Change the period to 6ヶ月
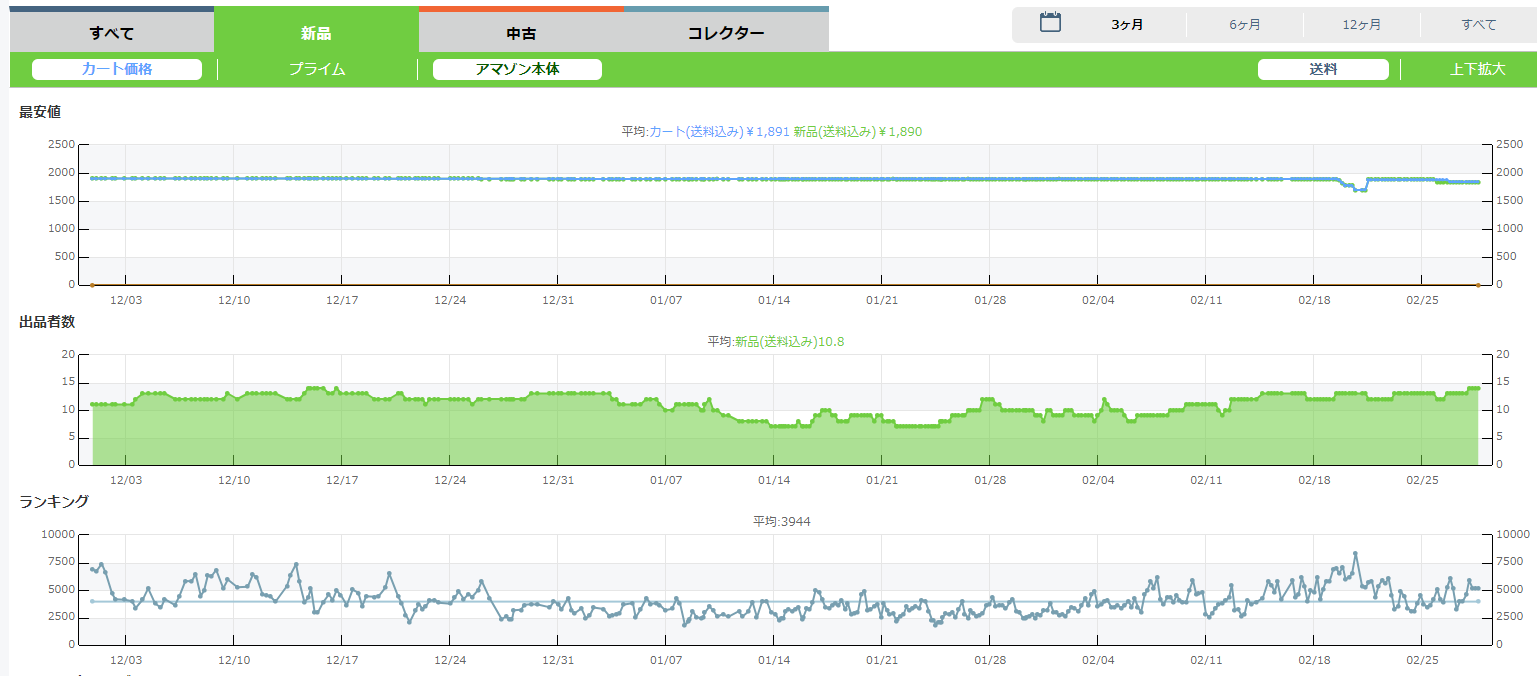Viewport: 1537px width, 676px height. click(x=1245, y=25)
